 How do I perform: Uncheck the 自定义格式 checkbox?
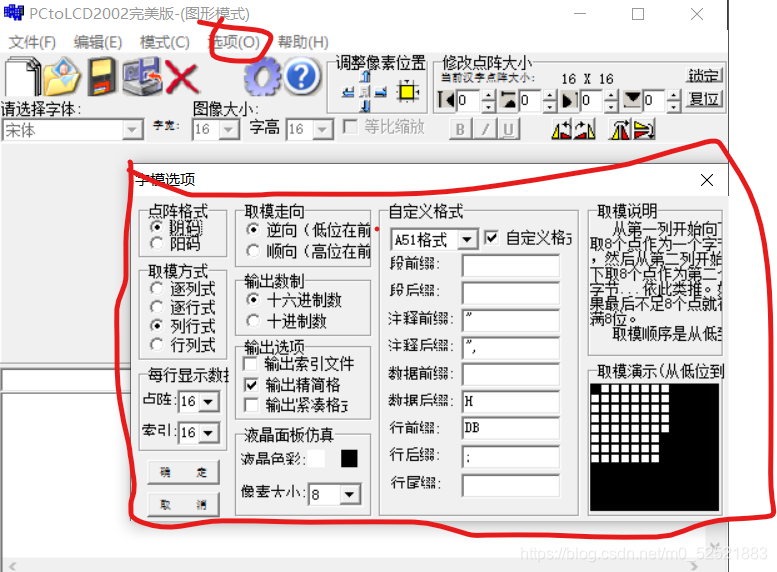[x=491, y=238]
